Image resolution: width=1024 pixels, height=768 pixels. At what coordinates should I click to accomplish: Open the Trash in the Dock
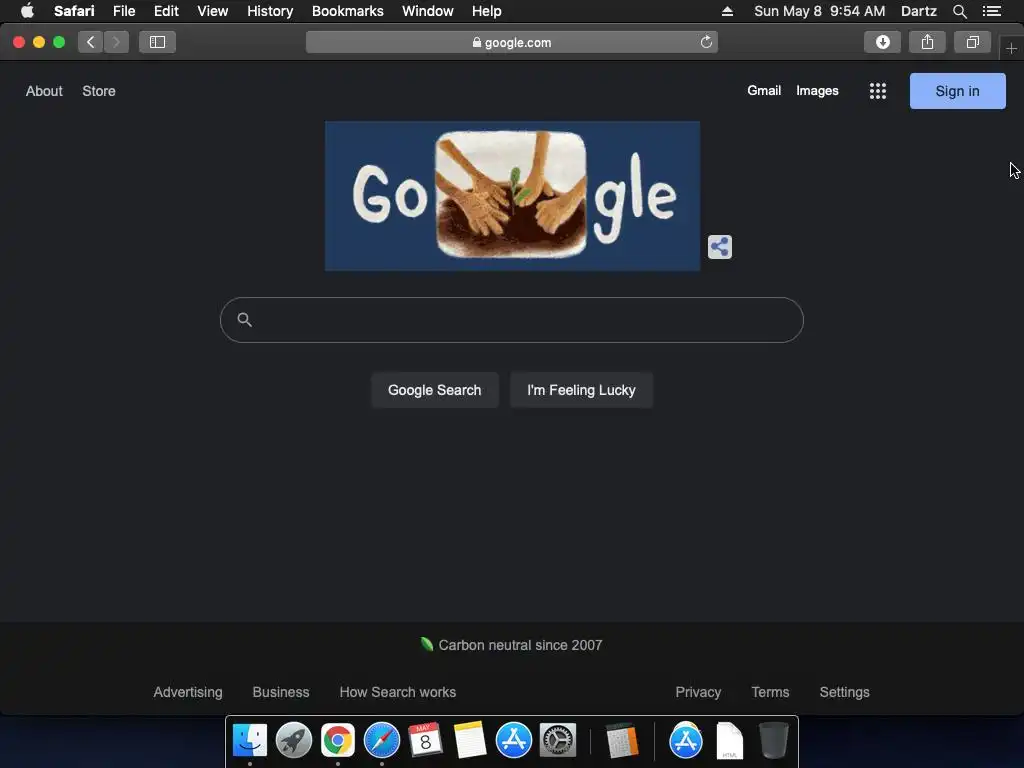(774, 740)
